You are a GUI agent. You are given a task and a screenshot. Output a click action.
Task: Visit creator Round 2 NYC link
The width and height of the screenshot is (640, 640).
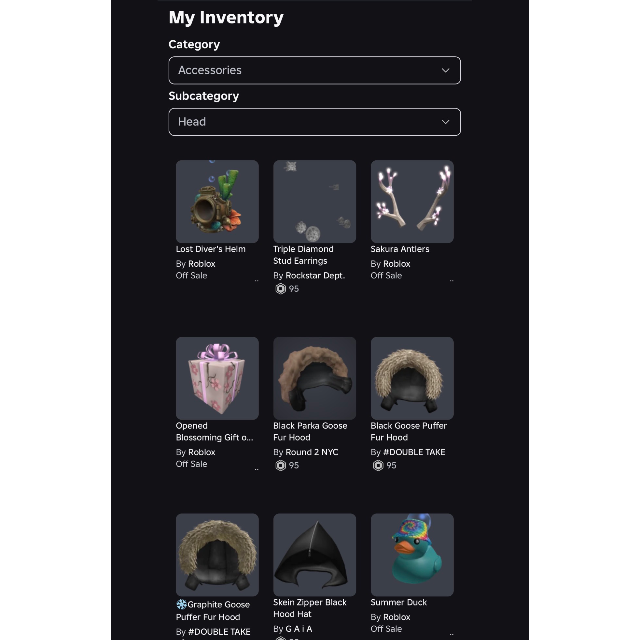tap(312, 452)
